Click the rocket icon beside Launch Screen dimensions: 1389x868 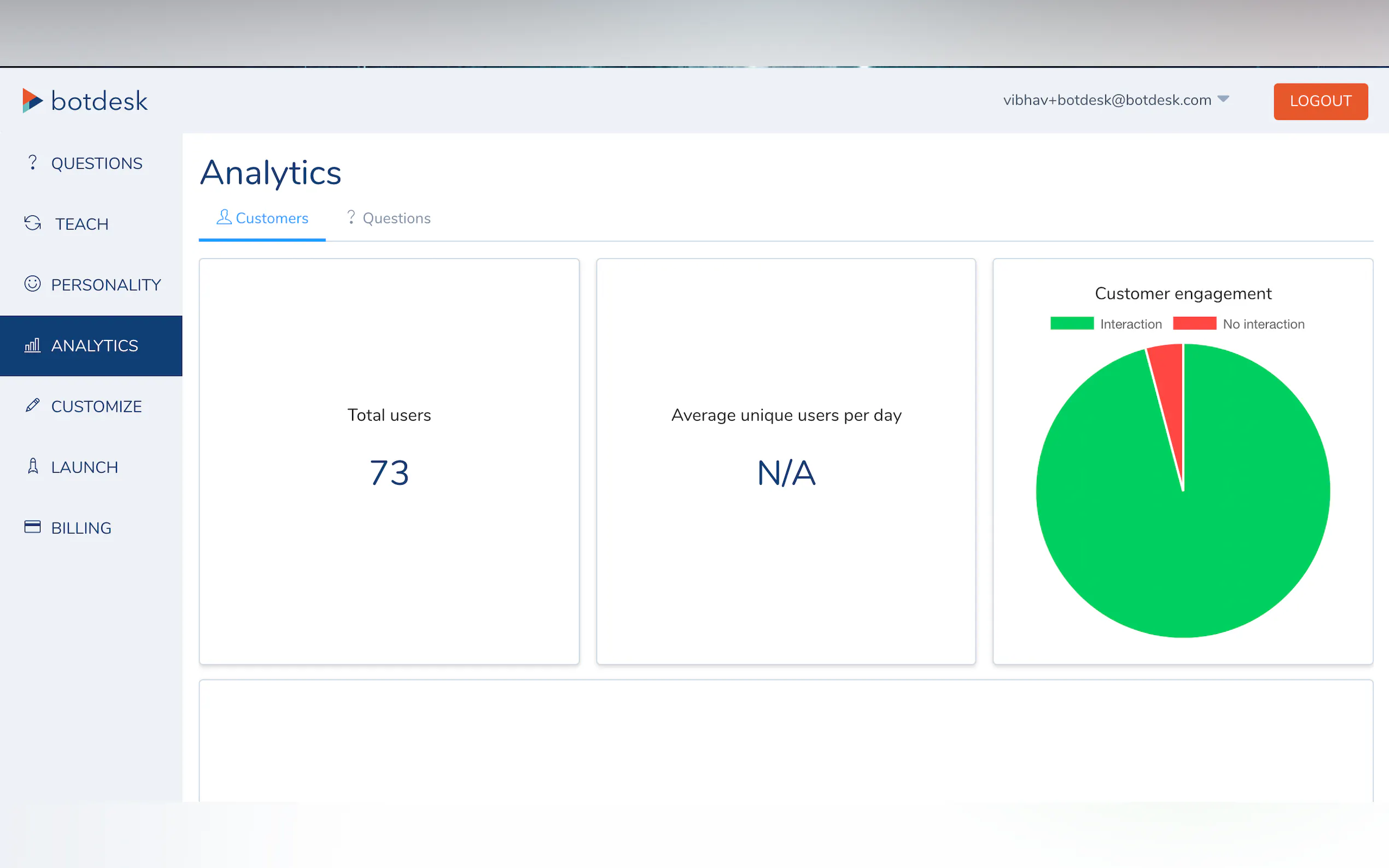point(33,466)
